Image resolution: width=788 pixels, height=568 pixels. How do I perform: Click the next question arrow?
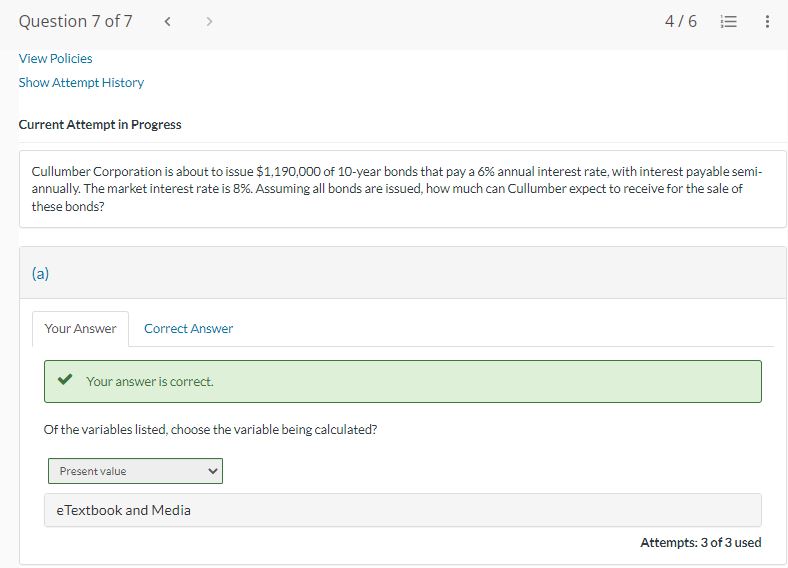pos(208,22)
